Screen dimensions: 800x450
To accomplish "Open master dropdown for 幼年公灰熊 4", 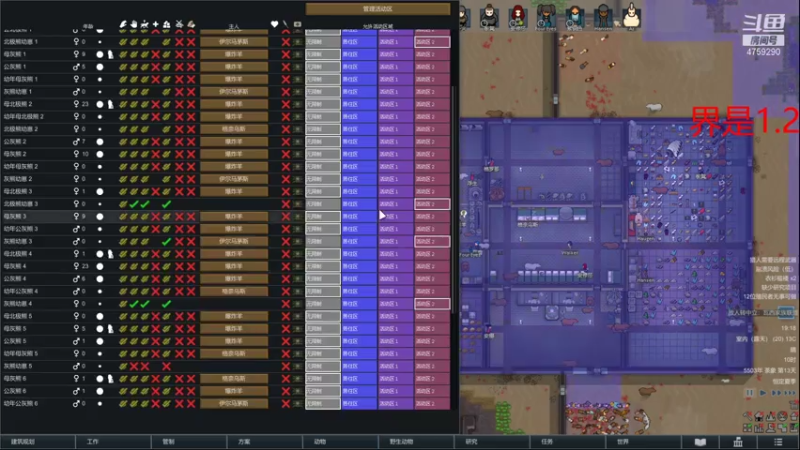I will [x=234, y=291].
